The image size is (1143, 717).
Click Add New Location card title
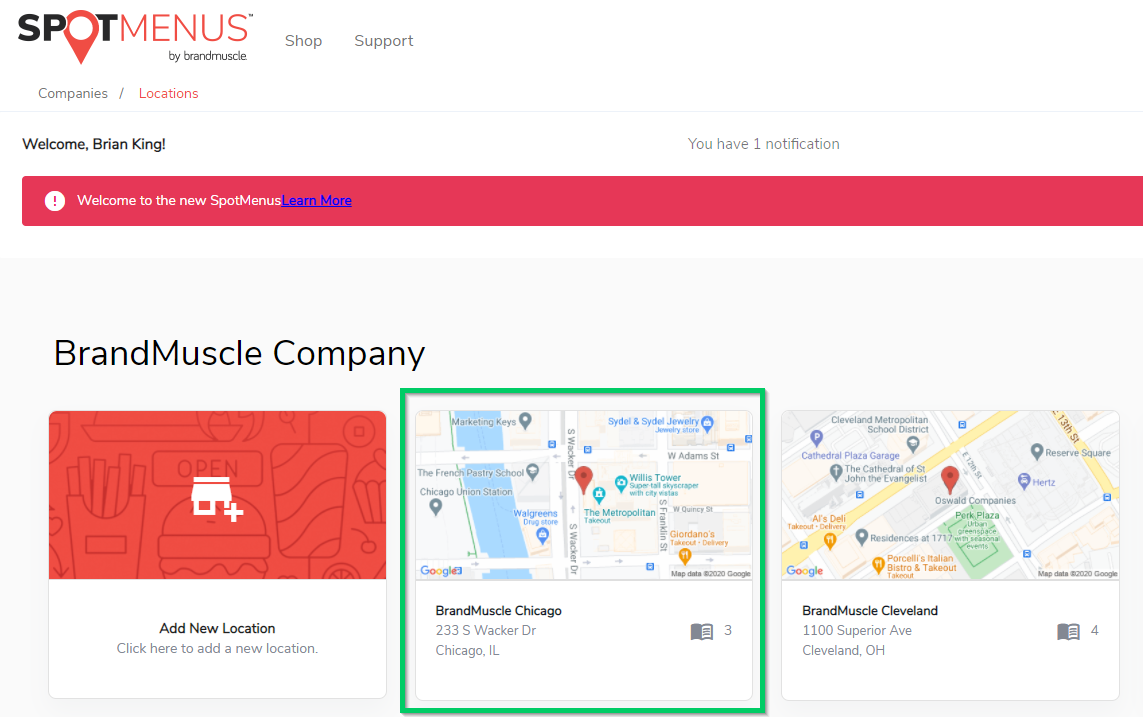217,628
